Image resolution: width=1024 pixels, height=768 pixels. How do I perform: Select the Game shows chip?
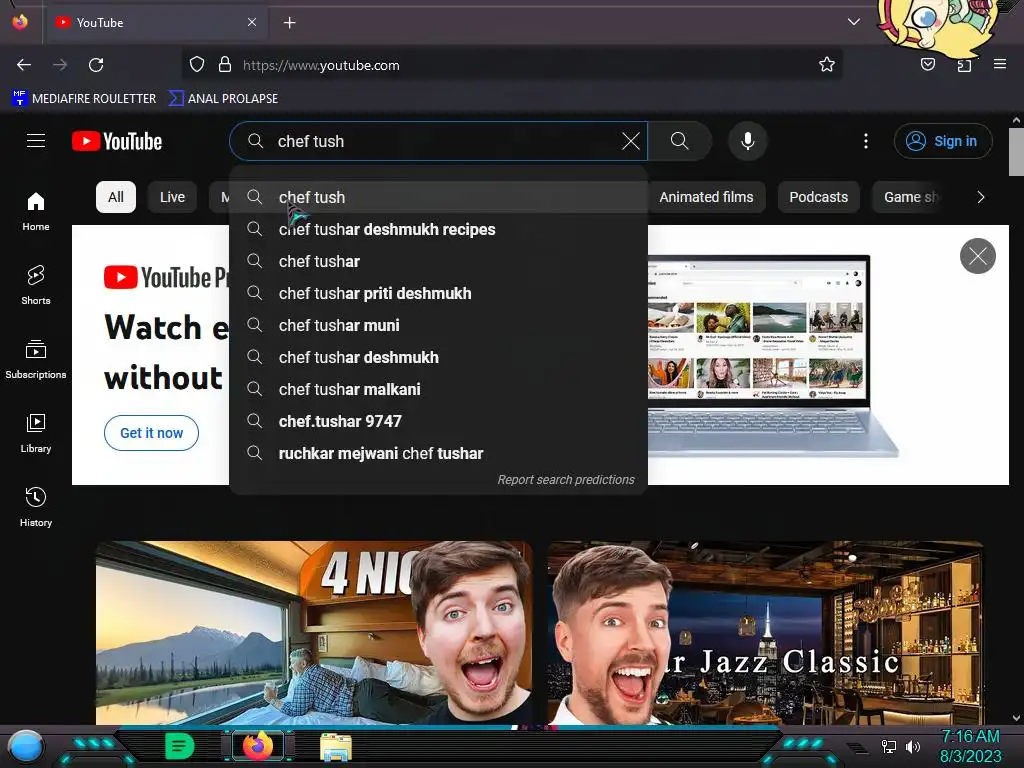[x=910, y=197]
